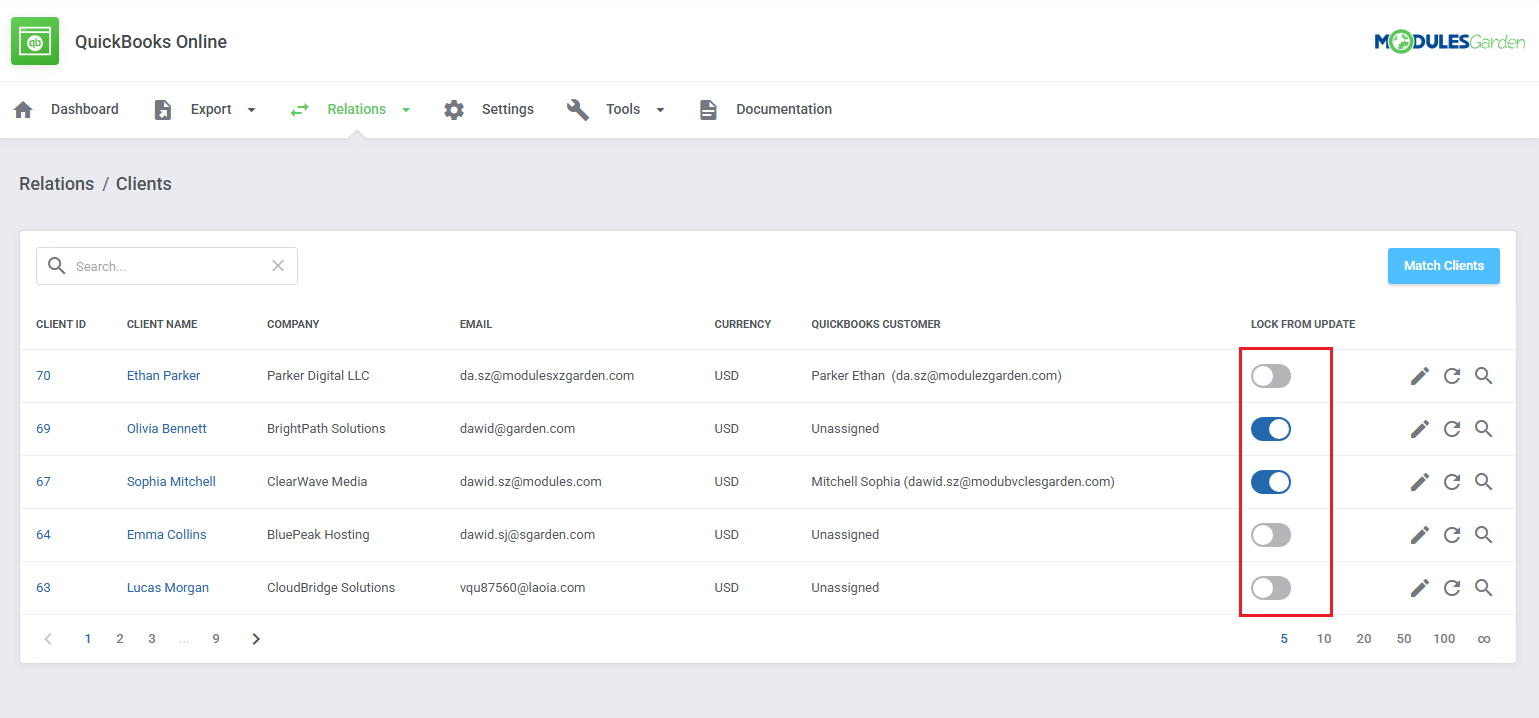Open the Settings menu item

(508, 110)
